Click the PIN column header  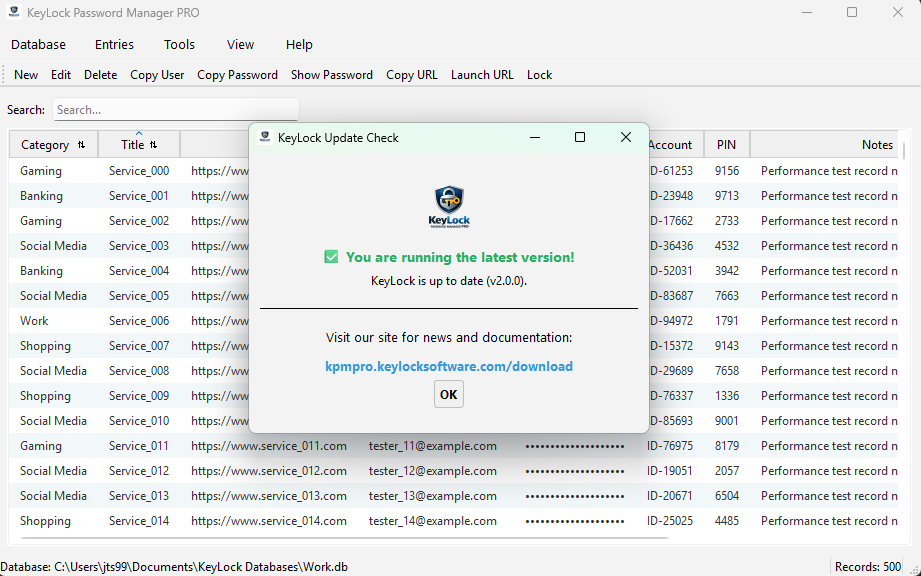(x=727, y=144)
